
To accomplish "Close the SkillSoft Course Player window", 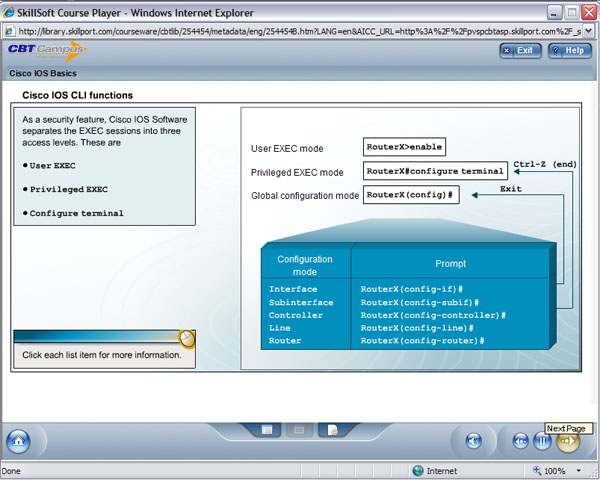I will coord(590,13).
